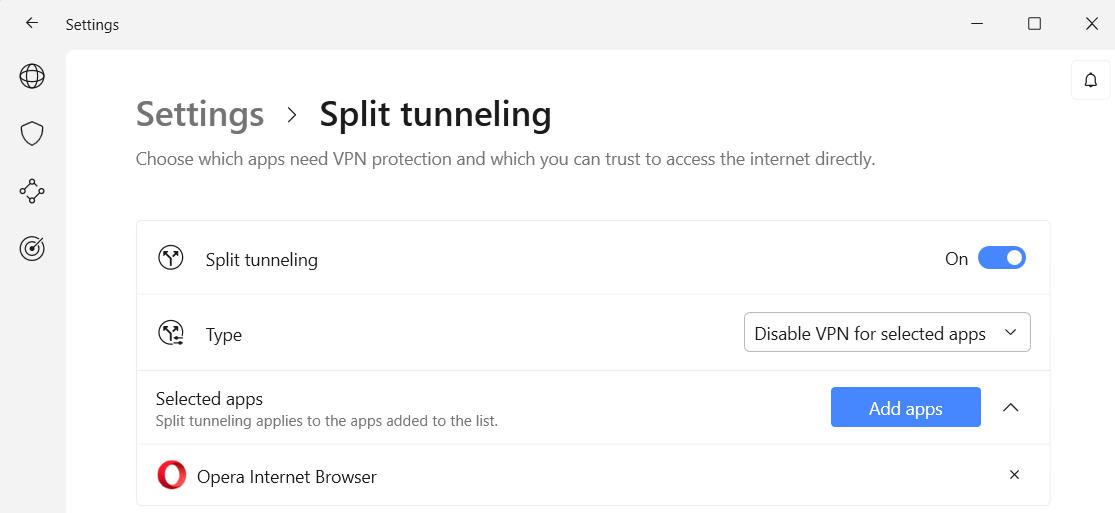
Task: Go back to Settings via breadcrumb
Action: pyautogui.click(x=200, y=115)
